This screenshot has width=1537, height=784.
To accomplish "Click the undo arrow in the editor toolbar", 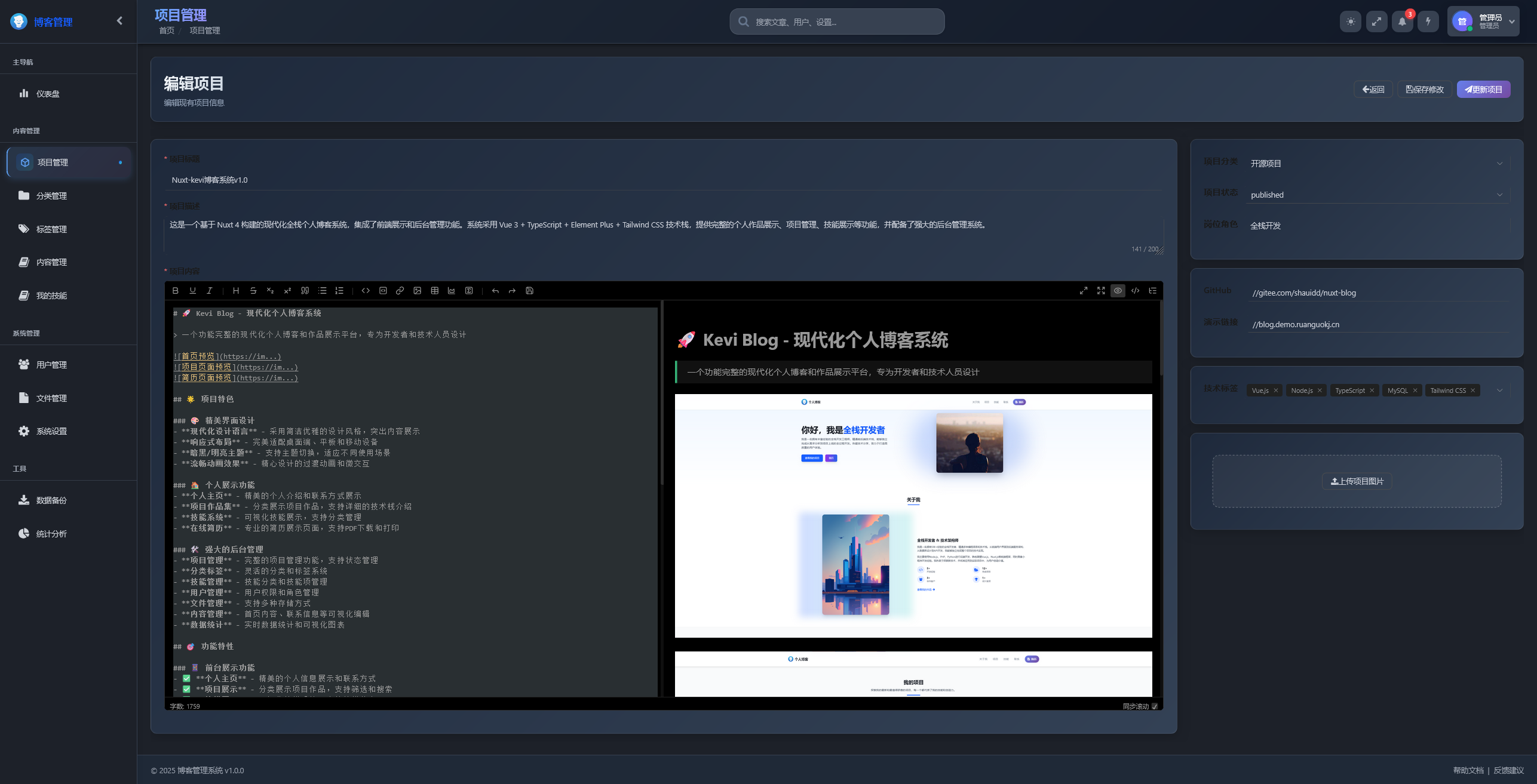I will pyautogui.click(x=495, y=291).
